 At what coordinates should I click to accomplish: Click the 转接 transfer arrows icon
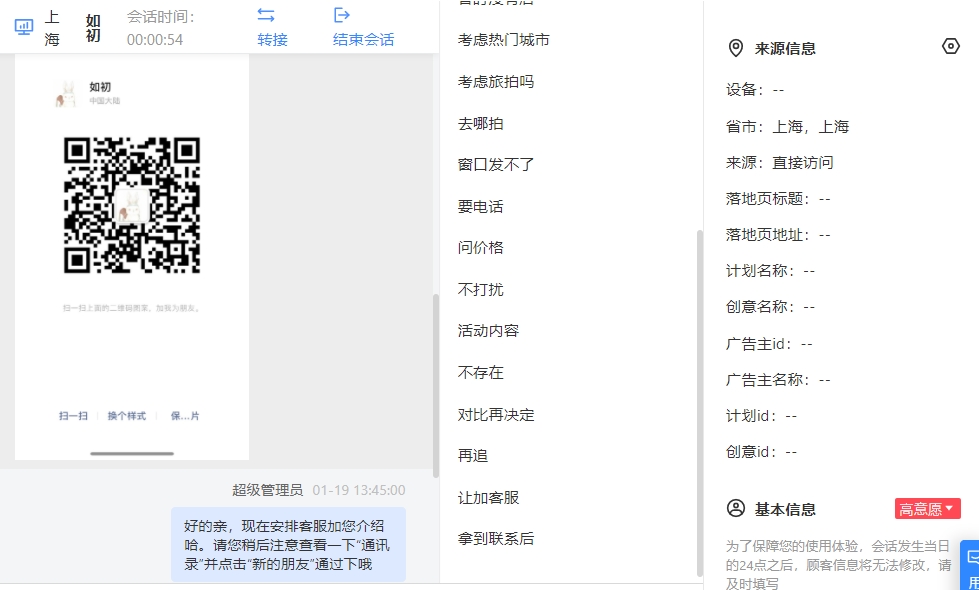pos(266,15)
